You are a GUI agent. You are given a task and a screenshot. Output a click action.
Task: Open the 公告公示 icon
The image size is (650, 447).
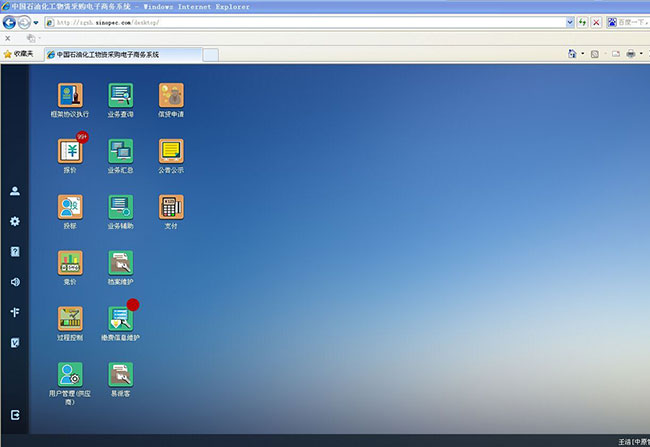171,152
